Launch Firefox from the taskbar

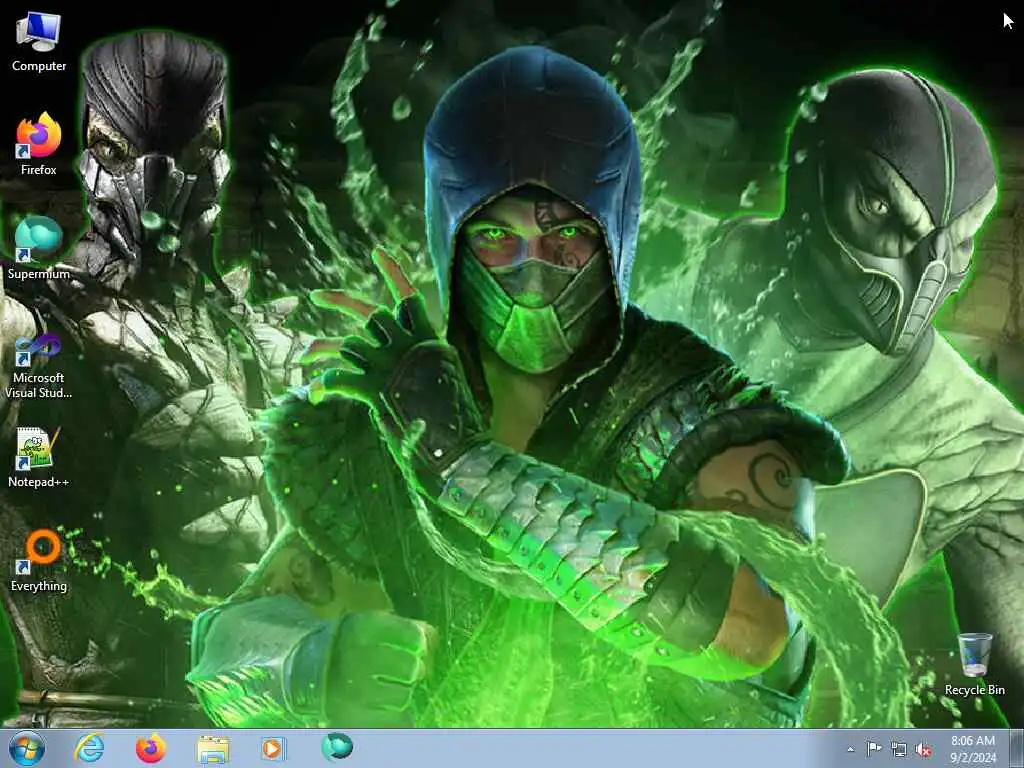tap(151, 748)
